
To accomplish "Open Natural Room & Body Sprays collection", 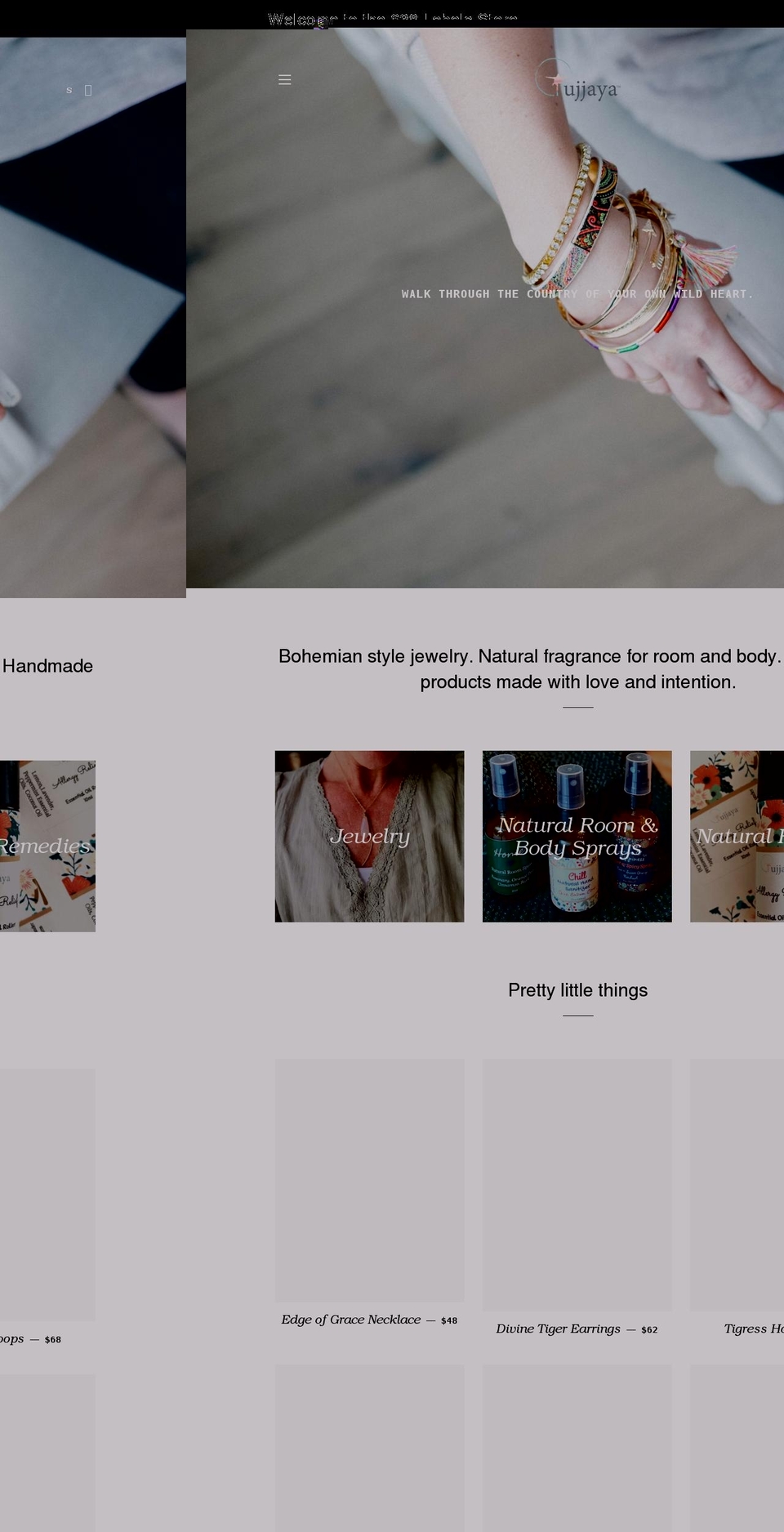I will tap(577, 836).
